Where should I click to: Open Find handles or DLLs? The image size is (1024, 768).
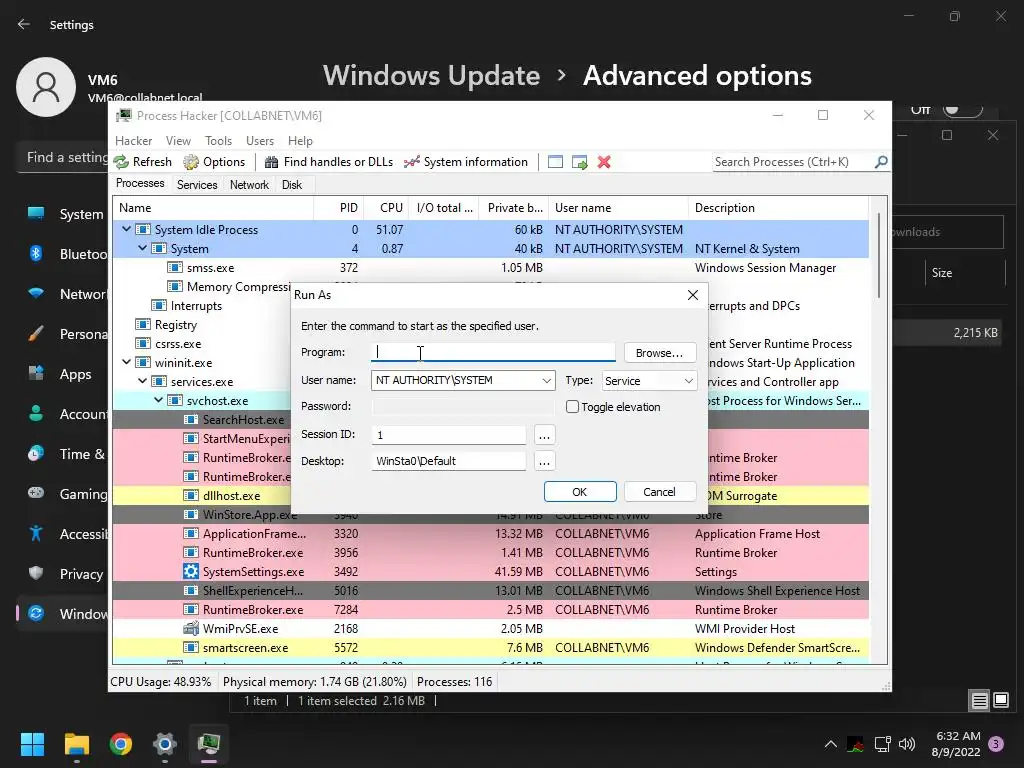tap(329, 162)
